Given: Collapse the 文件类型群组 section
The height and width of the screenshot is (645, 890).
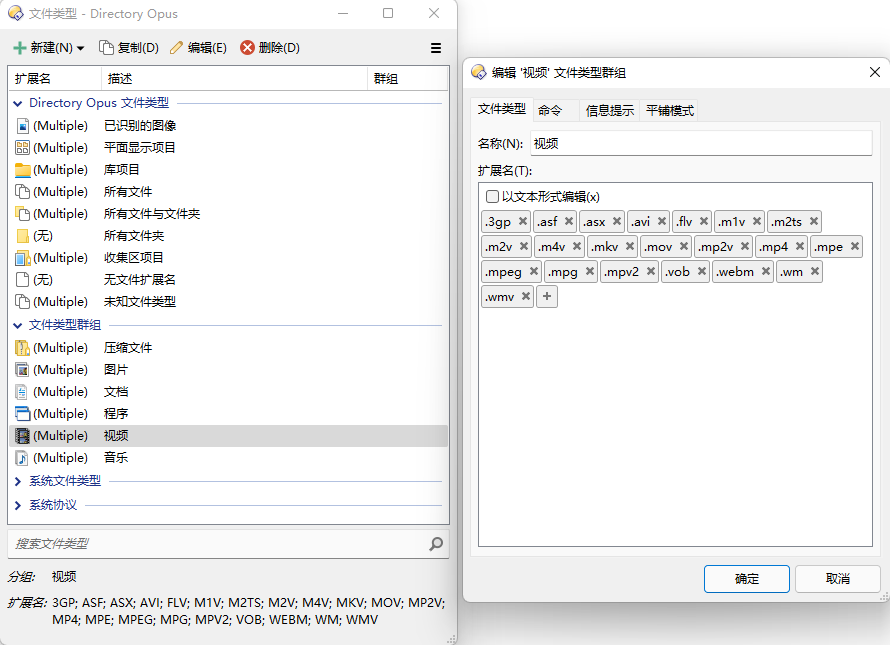Looking at the screenshot, I should tap(18, 325).
